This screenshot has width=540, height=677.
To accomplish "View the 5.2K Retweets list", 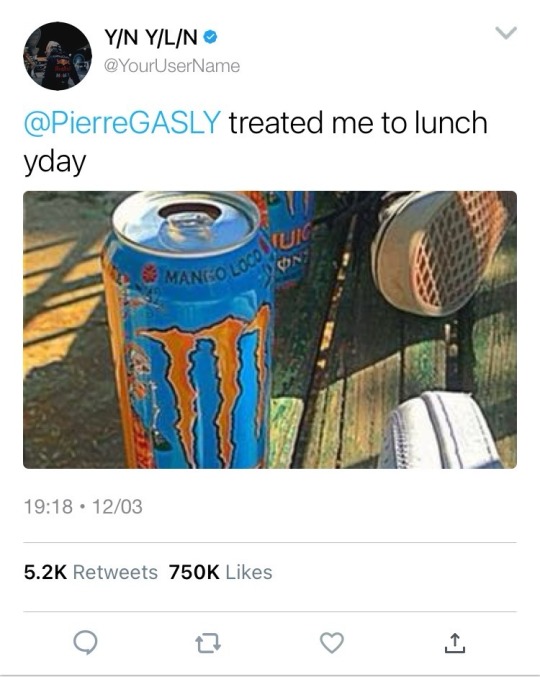I will (x=91, y=572).
